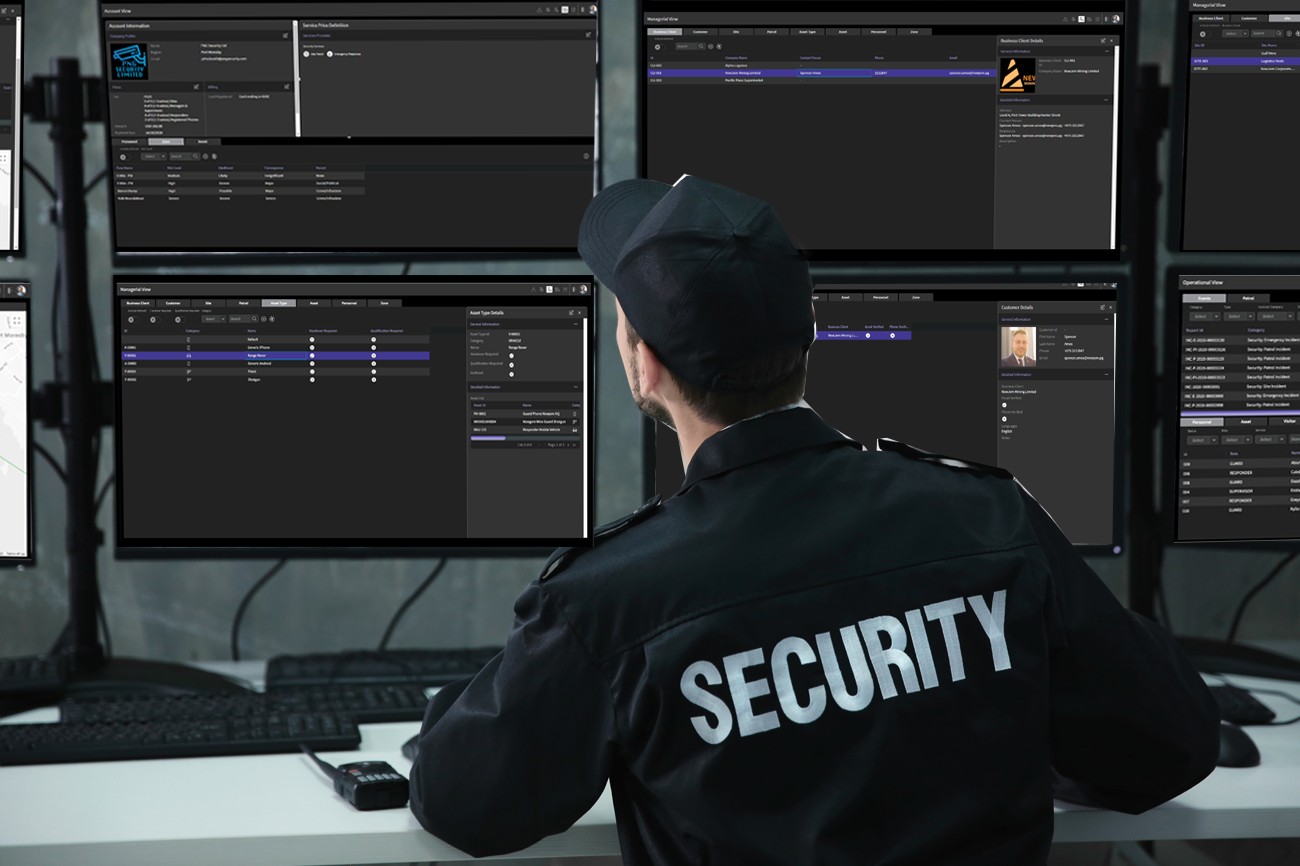Click the refresh icon beside the asset search field

tap(266, 318)
